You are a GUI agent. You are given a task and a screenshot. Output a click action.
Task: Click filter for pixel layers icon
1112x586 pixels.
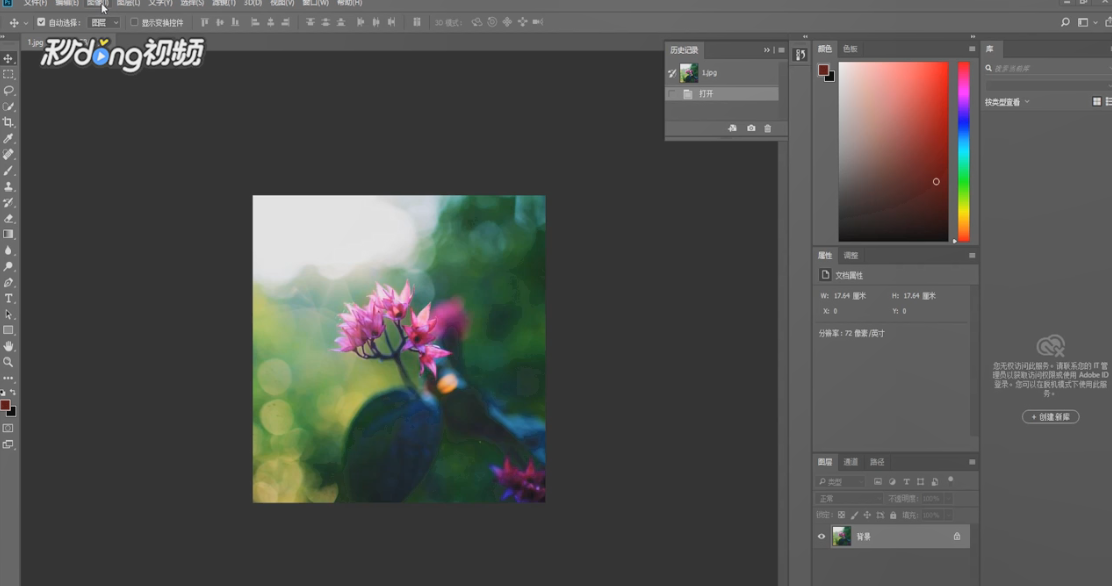878,482
